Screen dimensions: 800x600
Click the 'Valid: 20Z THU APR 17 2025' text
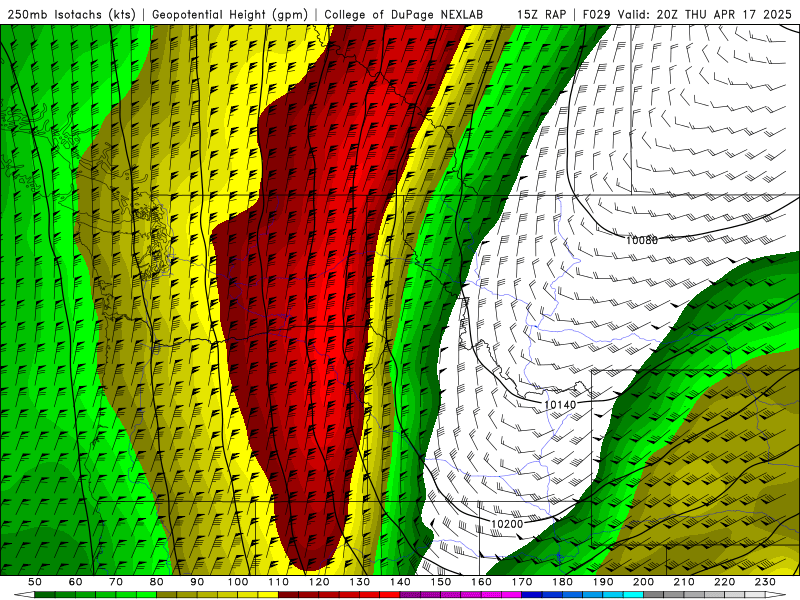(x=706, y=14)
